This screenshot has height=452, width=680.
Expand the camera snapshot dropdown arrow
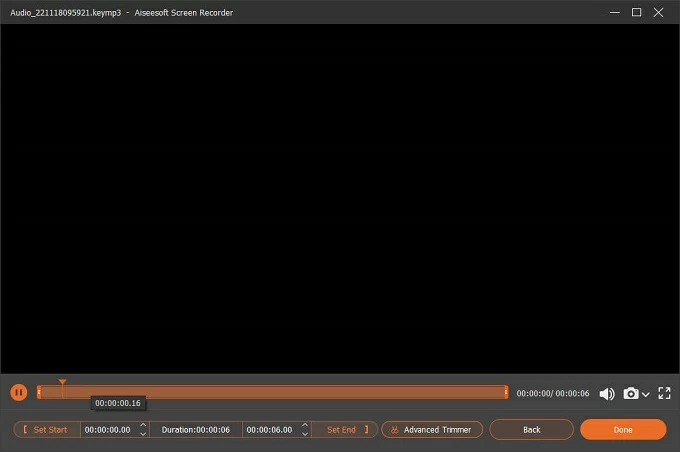(x=646, y=395)
